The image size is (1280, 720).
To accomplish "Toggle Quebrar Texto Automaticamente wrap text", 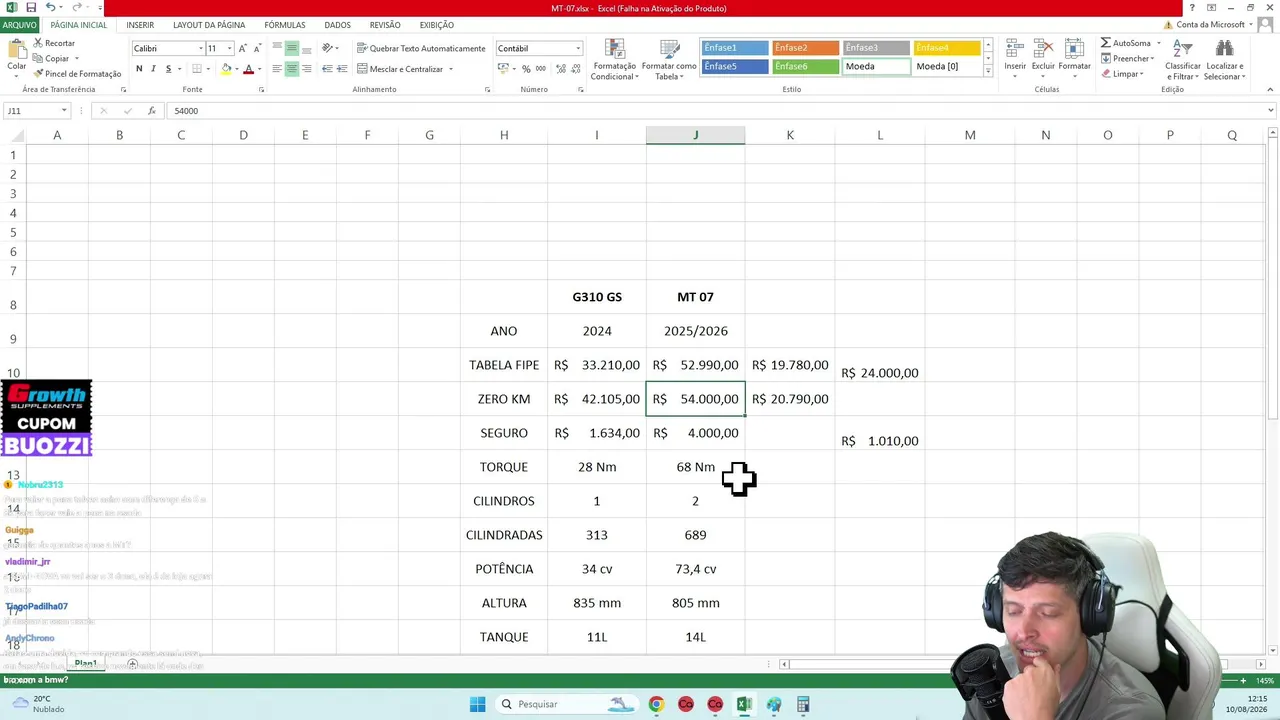I will point(420,48).
